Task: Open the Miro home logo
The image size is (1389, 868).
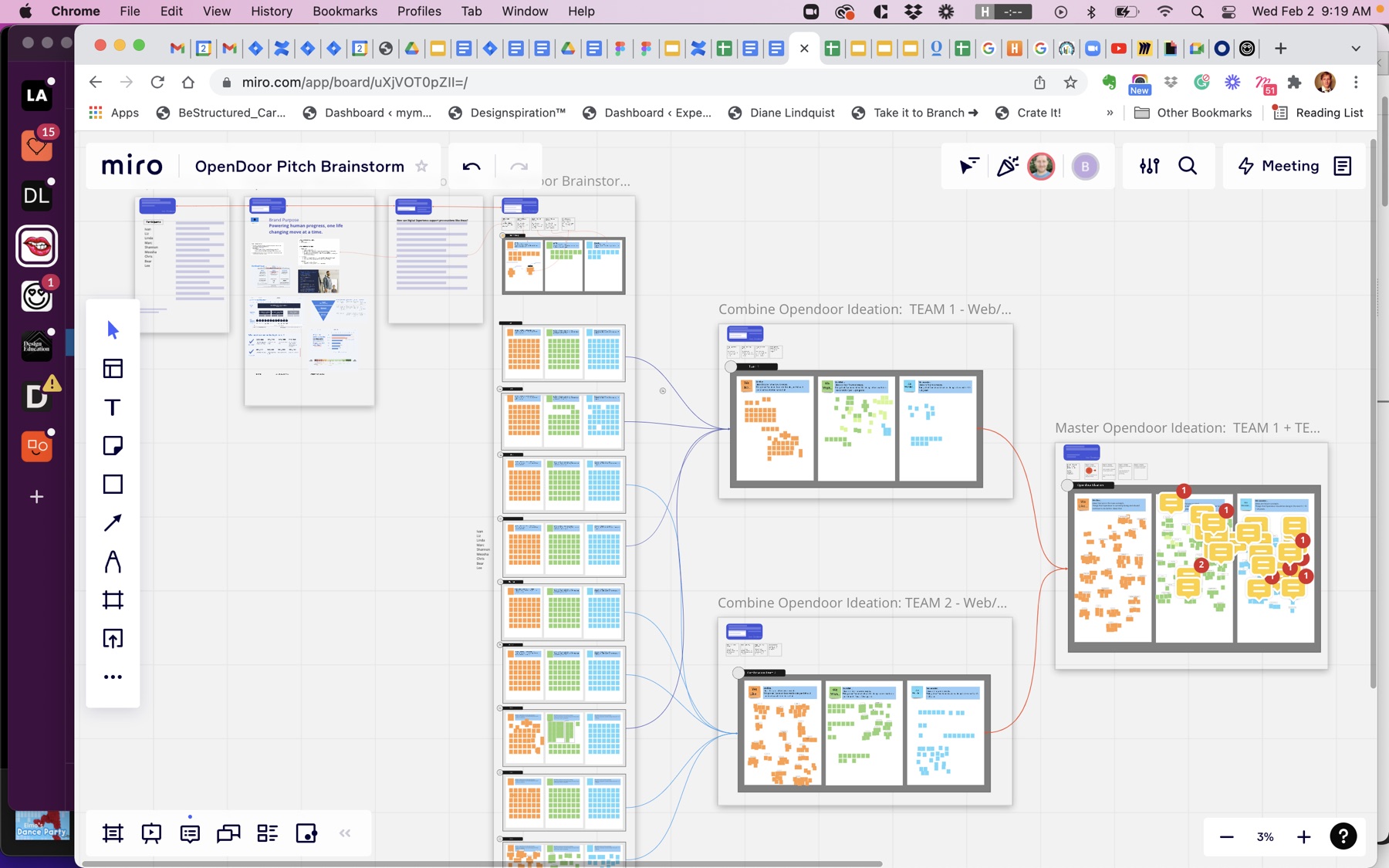Action: pyautogui.click(x=132, y=166)
